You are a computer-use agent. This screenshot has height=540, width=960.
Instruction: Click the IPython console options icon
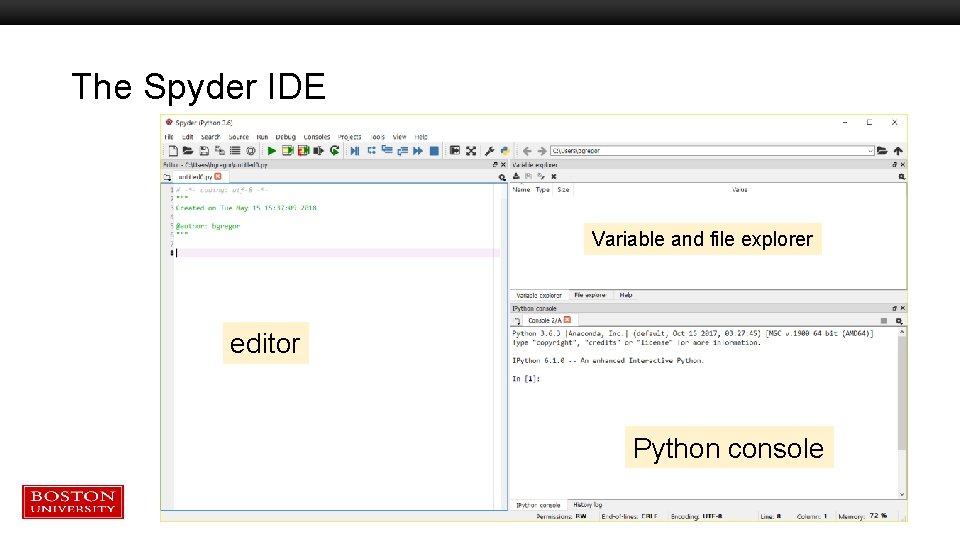899,321
